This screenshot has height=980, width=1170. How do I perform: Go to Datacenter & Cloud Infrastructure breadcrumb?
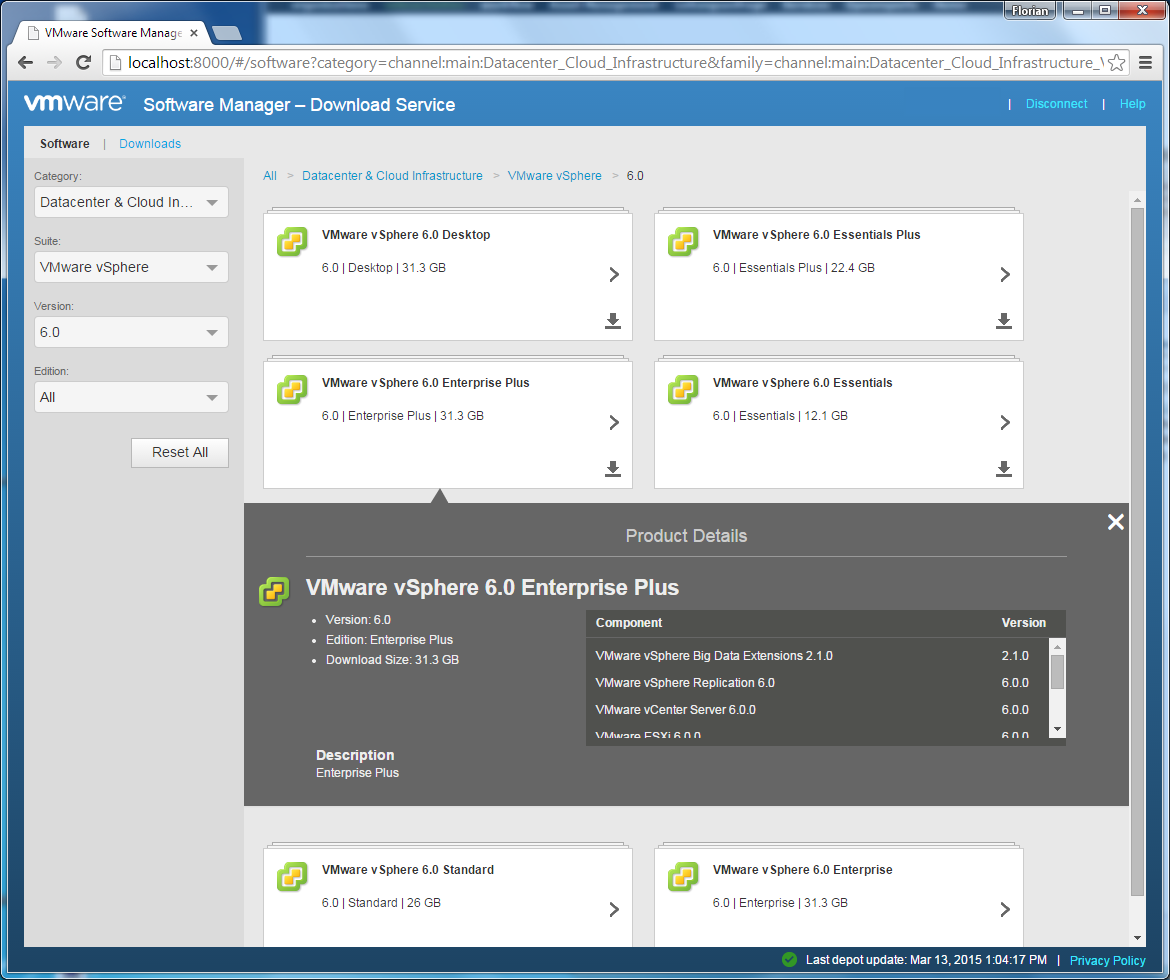pos(392,175)
